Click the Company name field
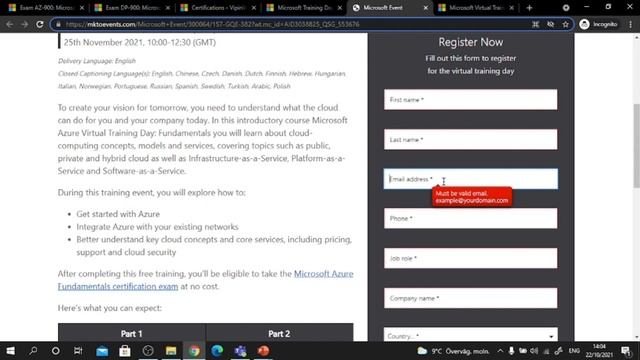 [470, 298]
